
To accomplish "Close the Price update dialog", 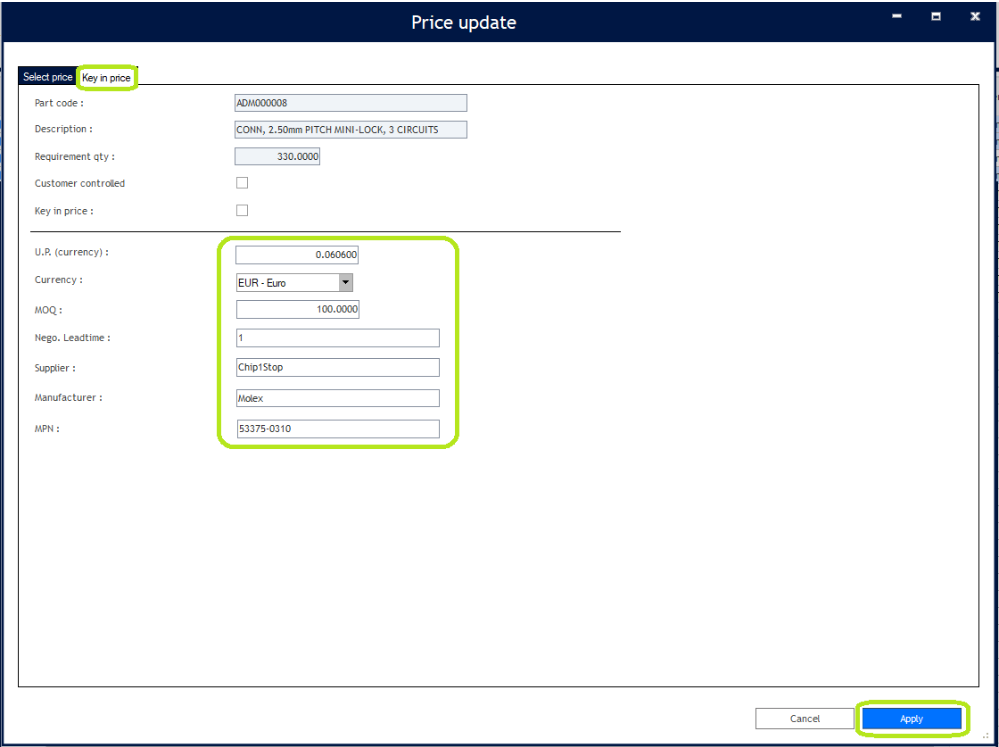I will click(974, 16).
